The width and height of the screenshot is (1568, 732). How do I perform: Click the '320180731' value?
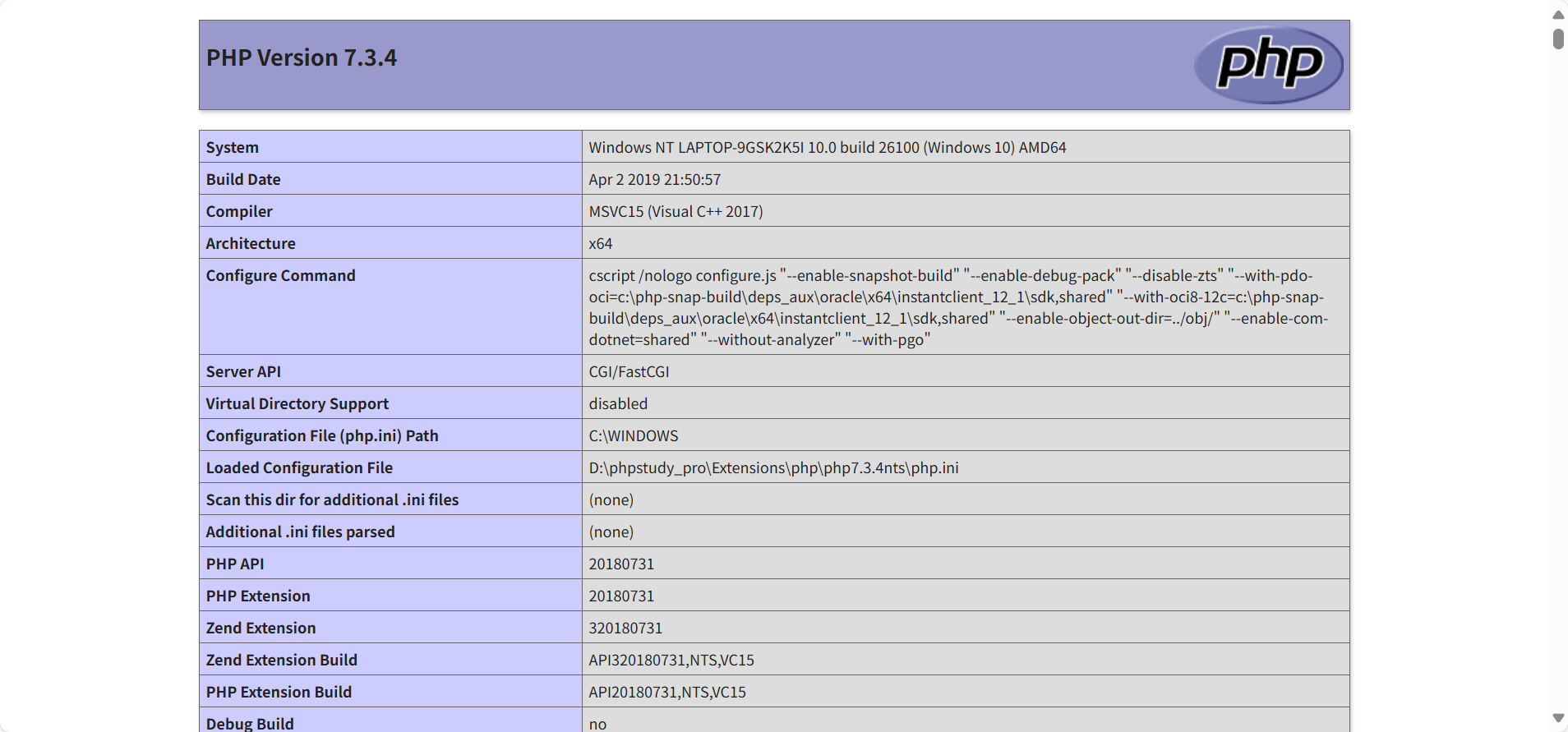click(x=625, y=628)
